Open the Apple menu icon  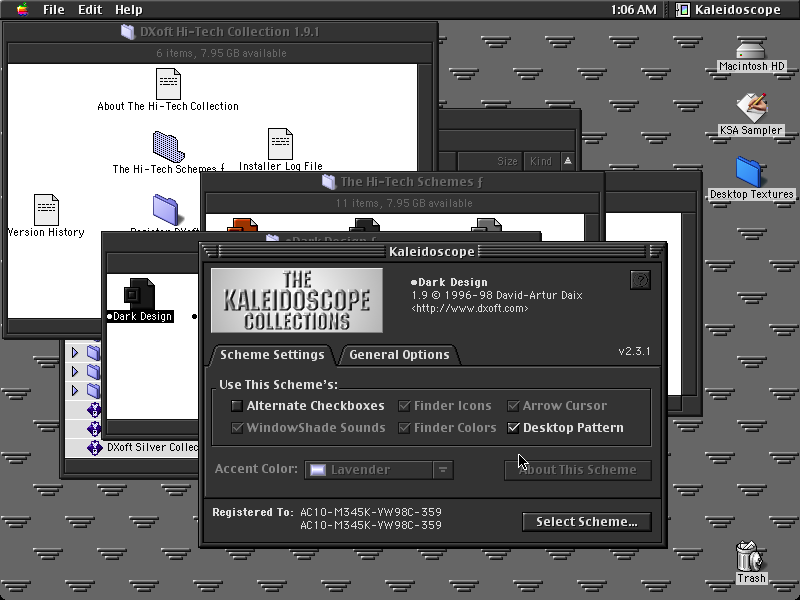coord(22,9)
